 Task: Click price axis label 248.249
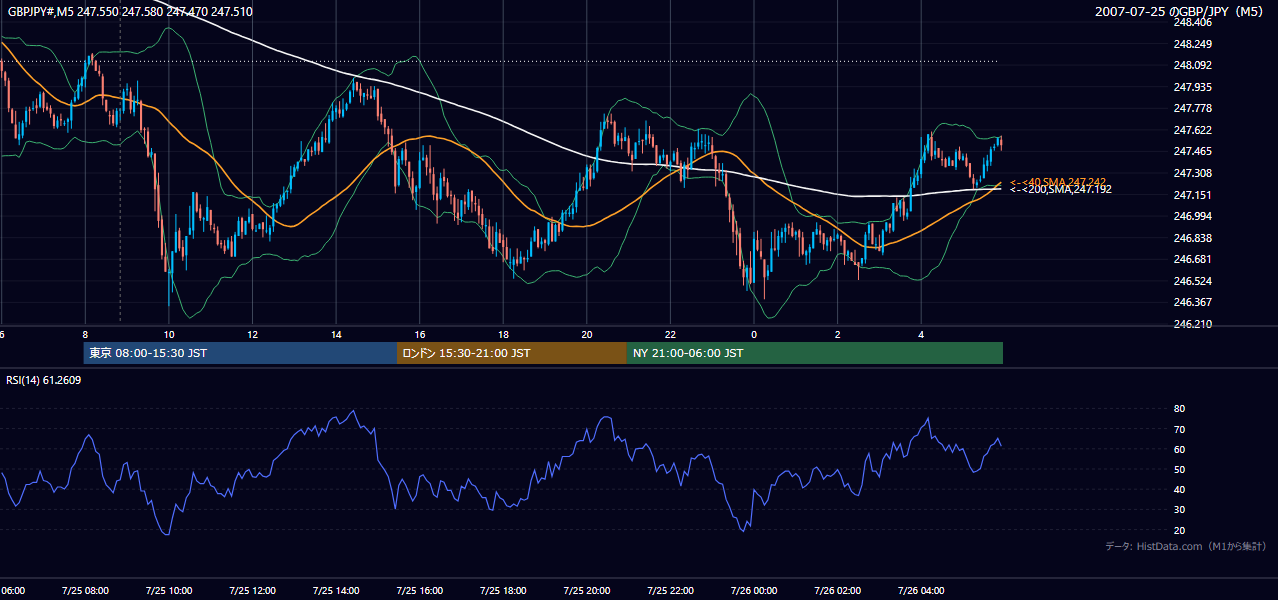point(1193,44)
